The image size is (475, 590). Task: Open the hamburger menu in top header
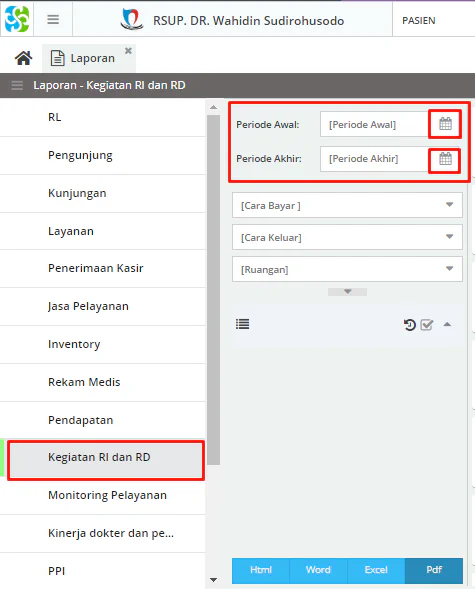coord(53,19)
